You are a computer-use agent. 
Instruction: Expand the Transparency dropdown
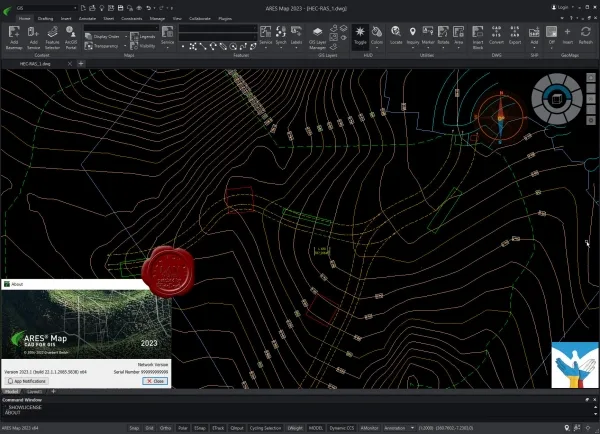click(125, 46)
